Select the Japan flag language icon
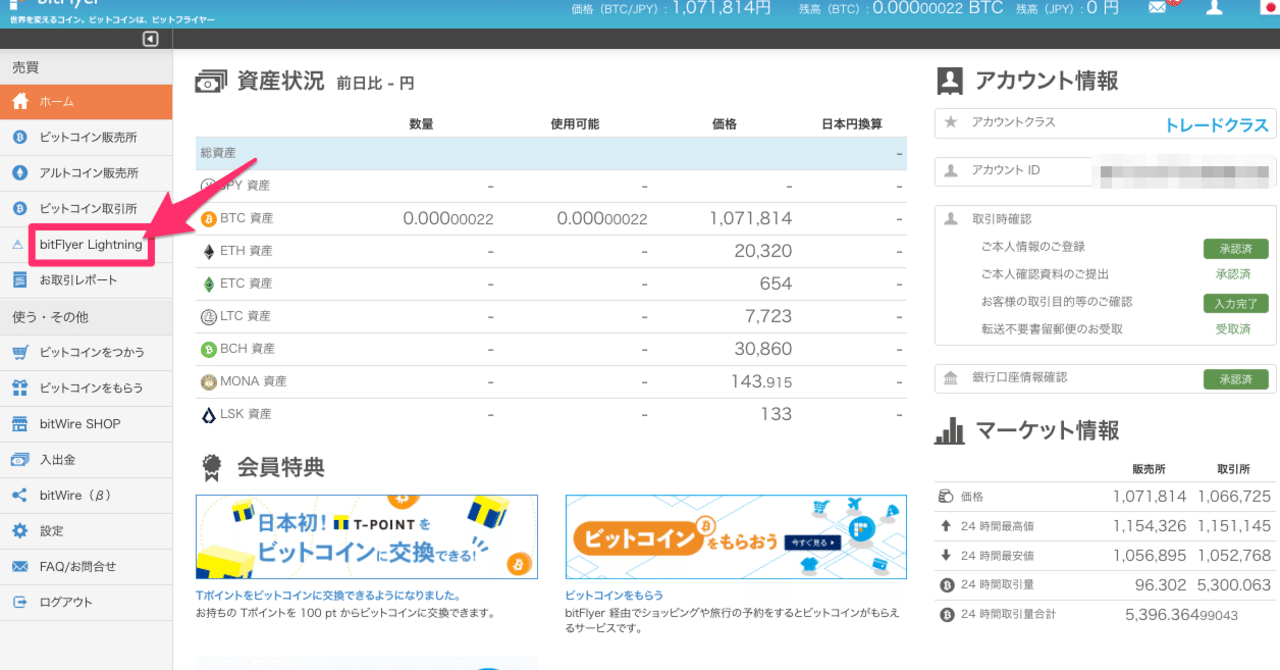 click(1269, 8)
